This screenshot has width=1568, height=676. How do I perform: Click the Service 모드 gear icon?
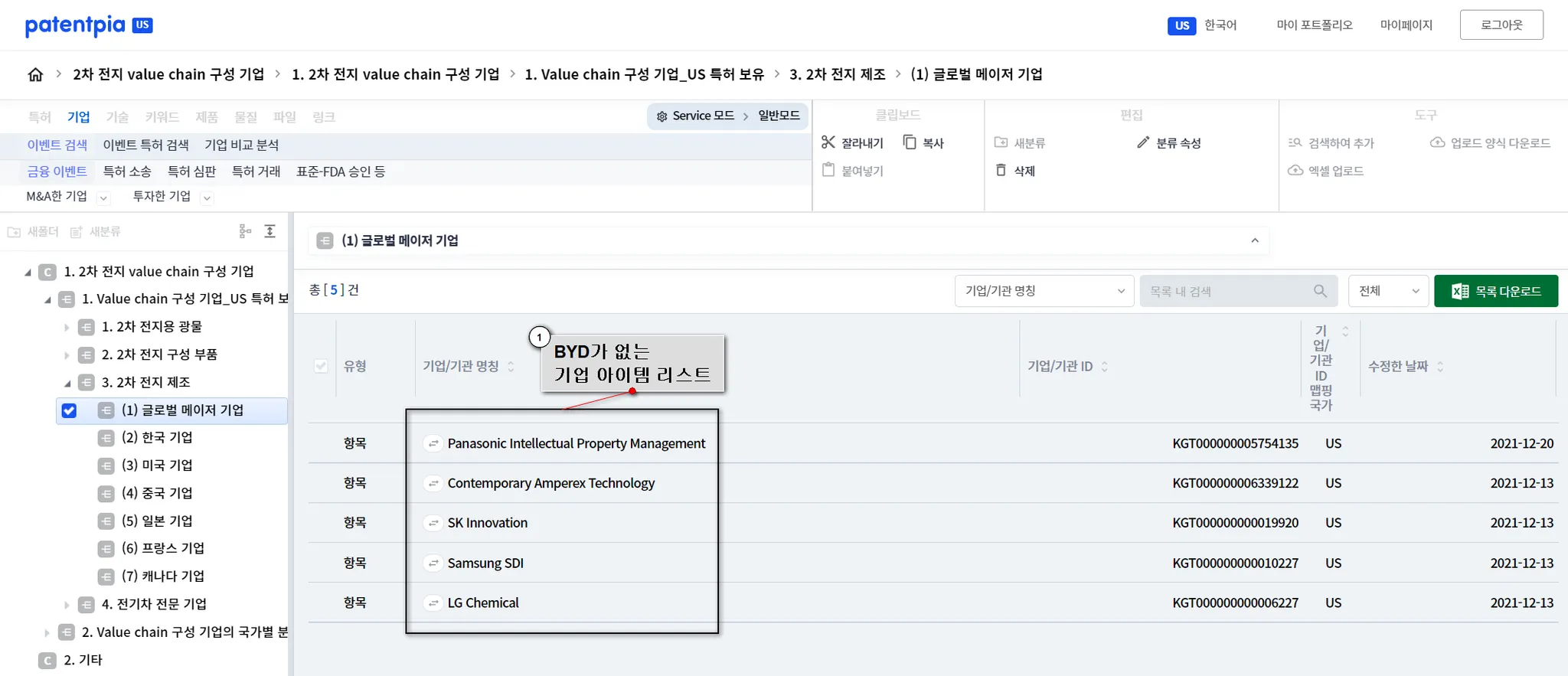(x=661, y=116)
